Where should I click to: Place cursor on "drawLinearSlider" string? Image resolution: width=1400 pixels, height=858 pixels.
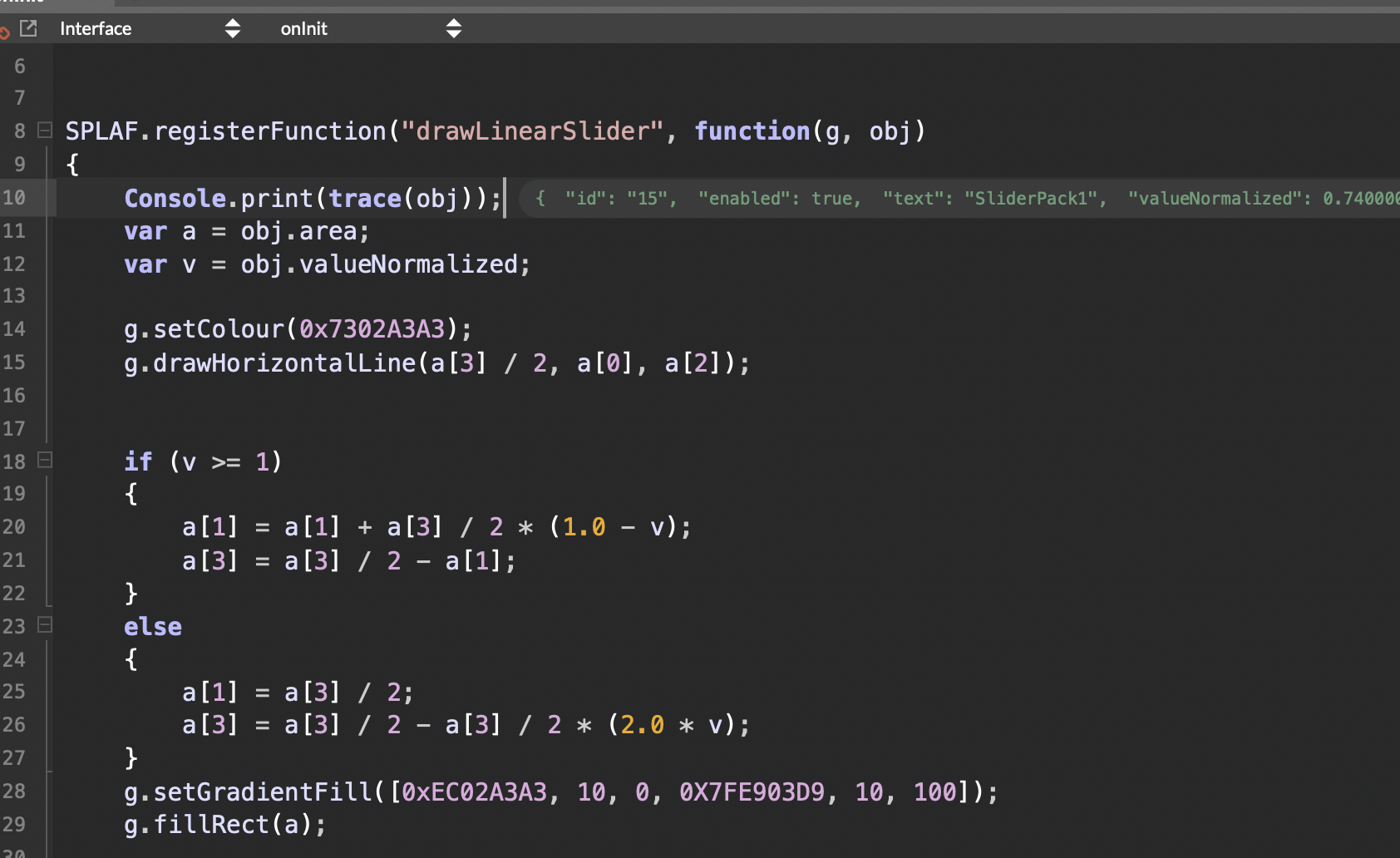coord(532,131)
